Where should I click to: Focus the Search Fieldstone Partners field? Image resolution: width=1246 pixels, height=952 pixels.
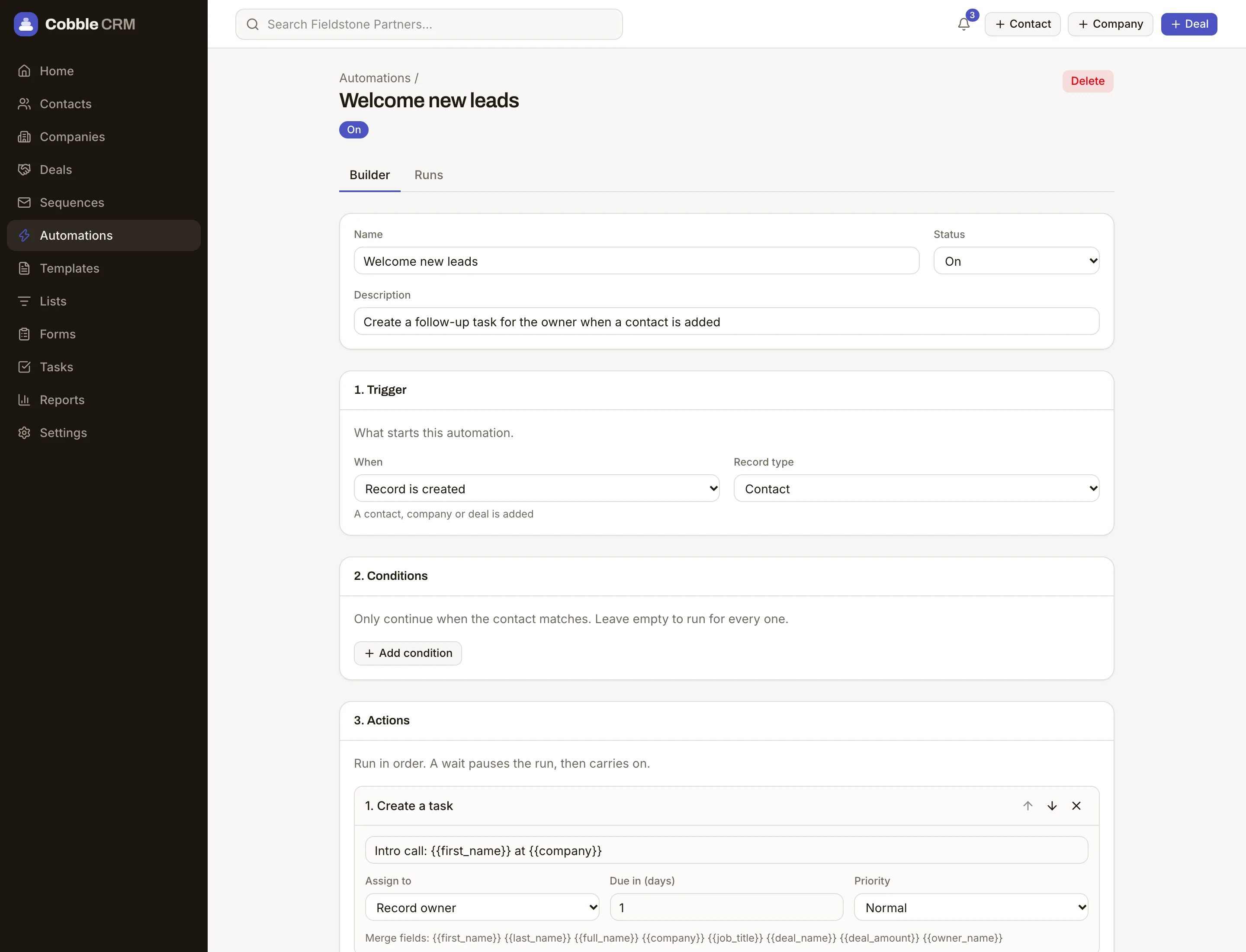pyautogui.click(x=429, y=24)
